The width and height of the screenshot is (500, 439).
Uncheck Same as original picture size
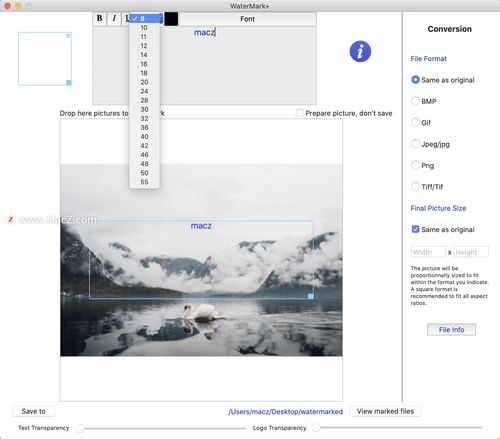coord(415,229)
